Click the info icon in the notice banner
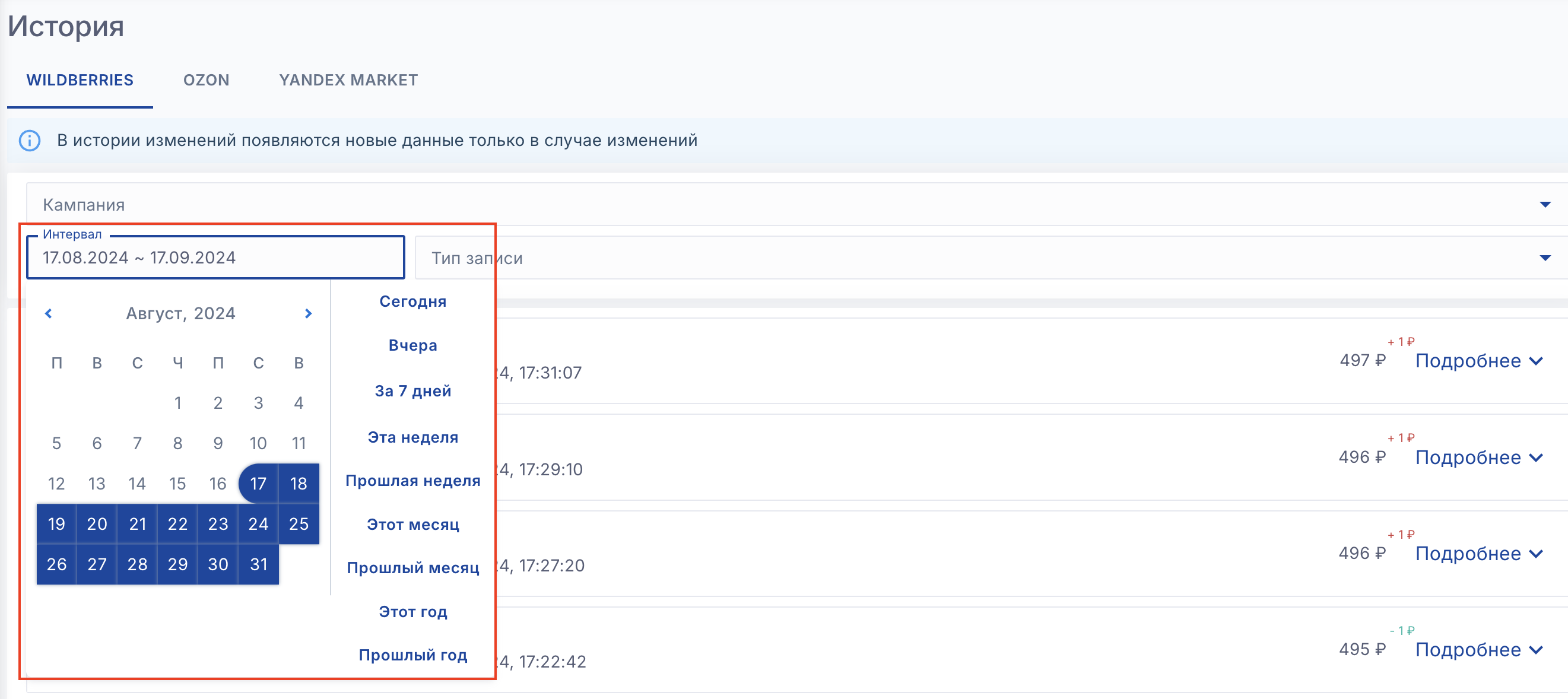This screenshot has width=1568, height=699. click(x=29, y=141)
